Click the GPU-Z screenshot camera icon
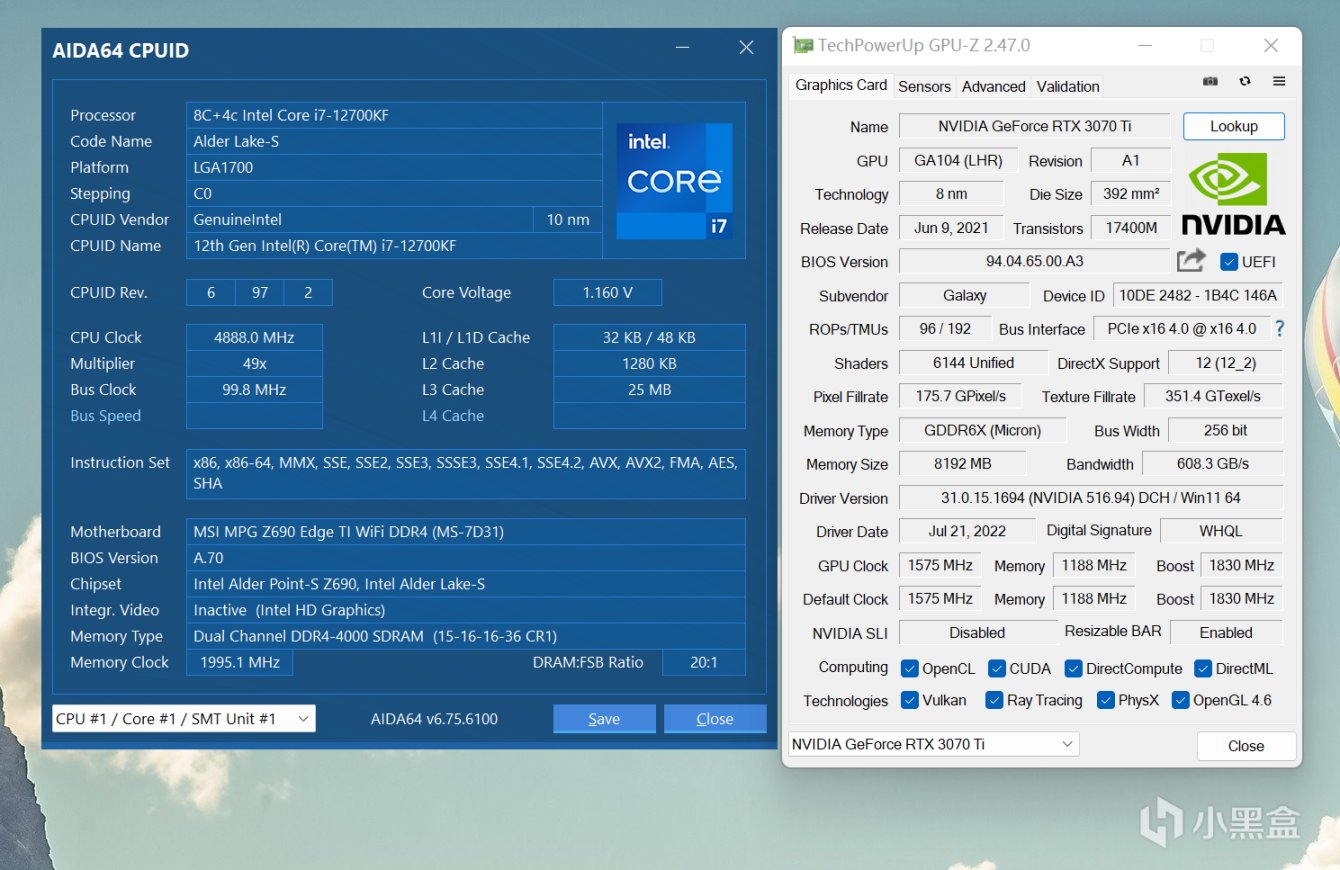The width and height of the screenshot is (1340, 870). pyautogui.click(x=1210, y=81)
